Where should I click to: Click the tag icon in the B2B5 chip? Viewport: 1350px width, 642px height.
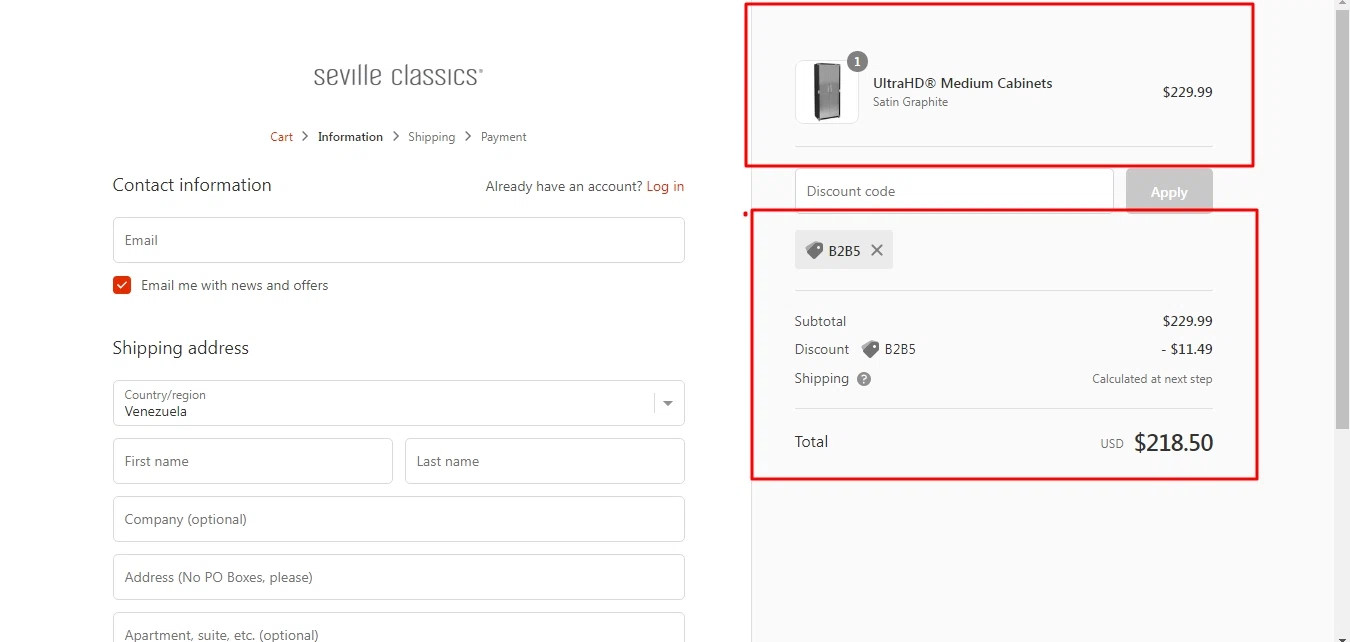[x=814, y=250]
